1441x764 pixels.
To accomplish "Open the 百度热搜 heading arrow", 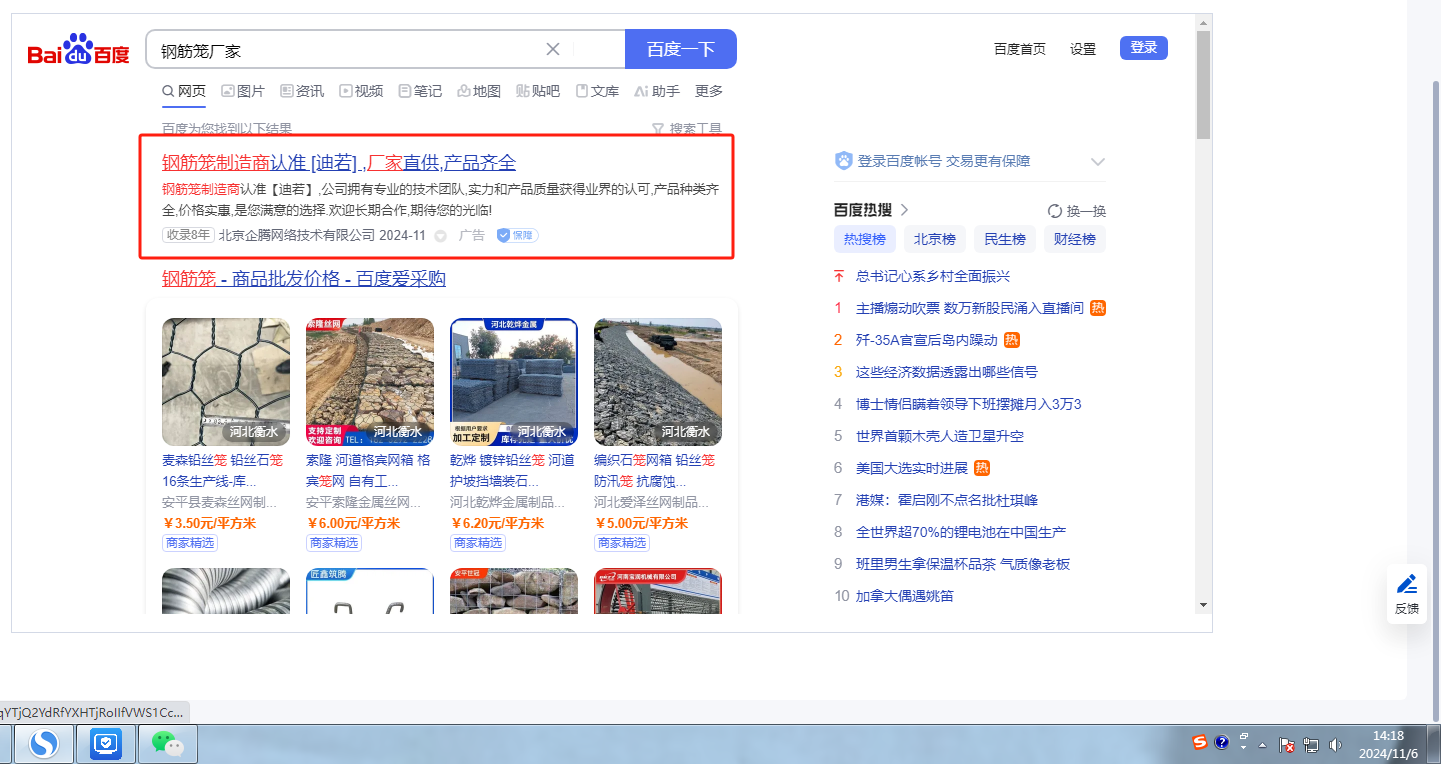I will (x=904, y=210).
